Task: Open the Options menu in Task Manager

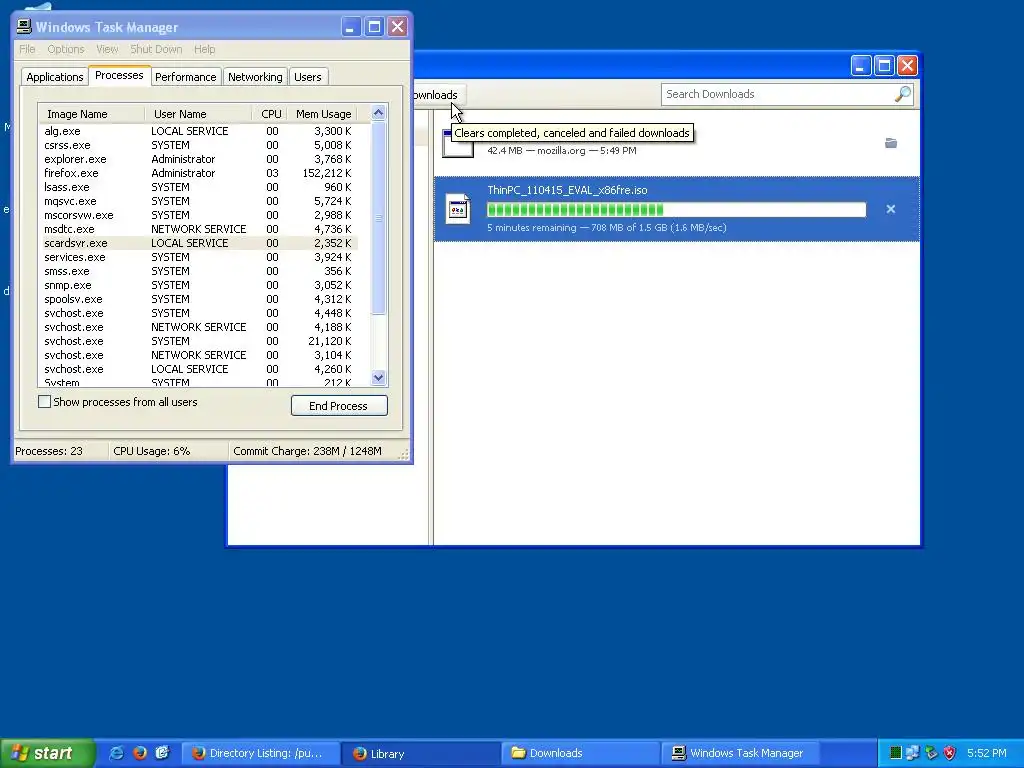Action: [x=65, y=49]
